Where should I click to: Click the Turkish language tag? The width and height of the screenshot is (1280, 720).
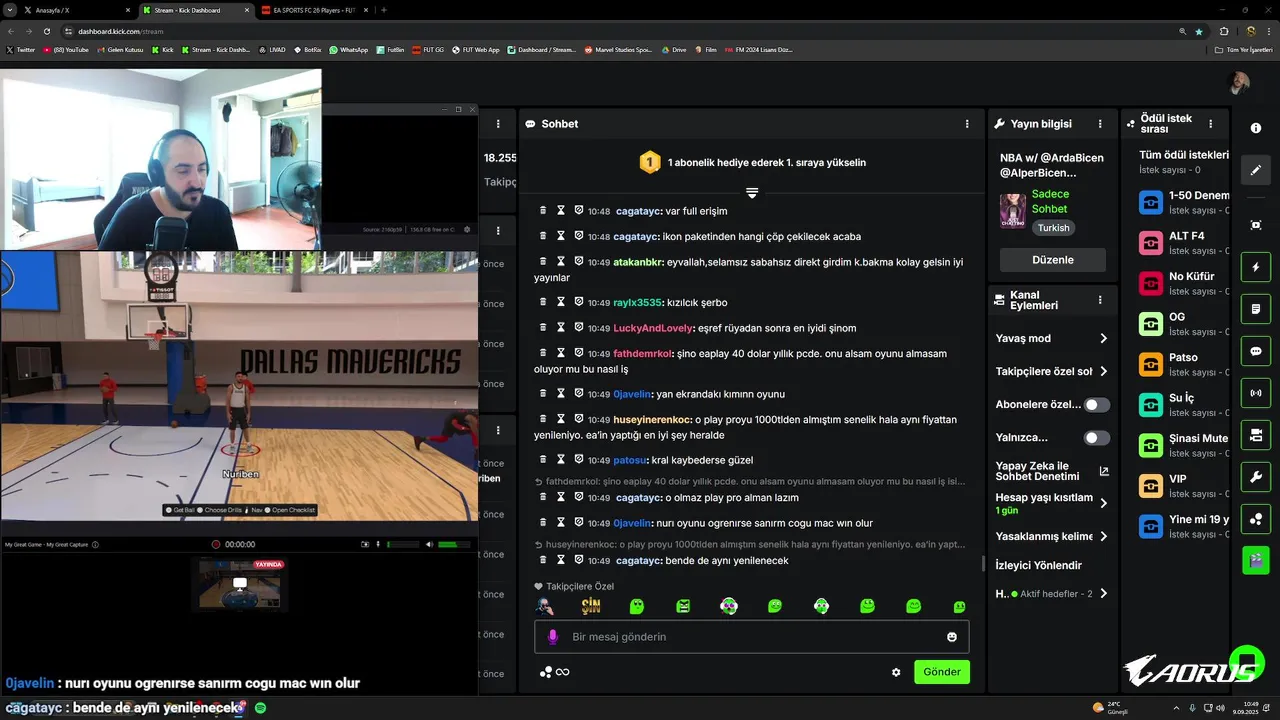pyautogui.click(x=1053, y=228)
